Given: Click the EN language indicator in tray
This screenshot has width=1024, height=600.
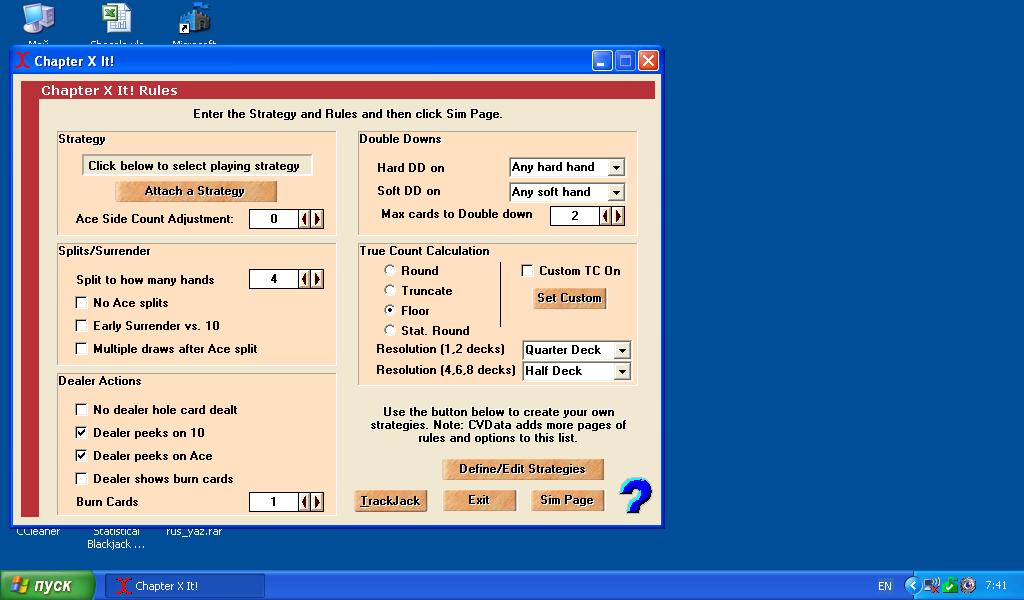Looking at the screenshot, I should point(885,586).
